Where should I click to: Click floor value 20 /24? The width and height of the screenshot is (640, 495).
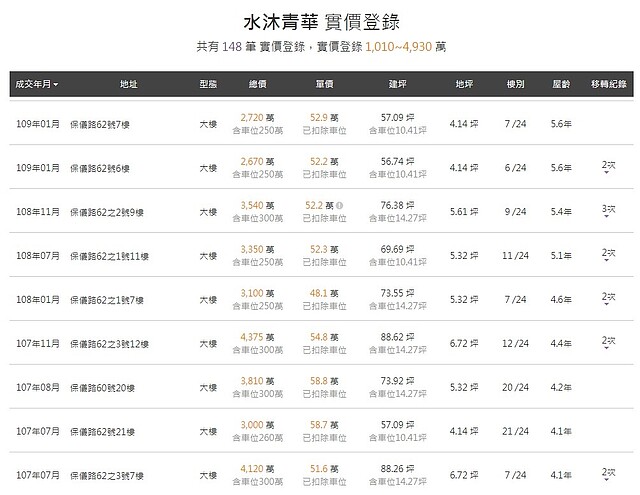(515, 387)
